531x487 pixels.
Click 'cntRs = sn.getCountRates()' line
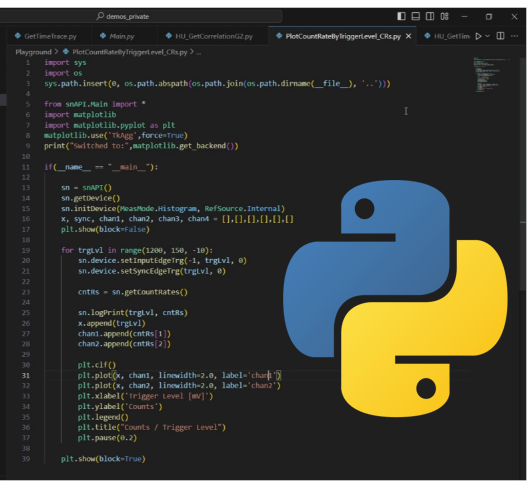[133, 292]
